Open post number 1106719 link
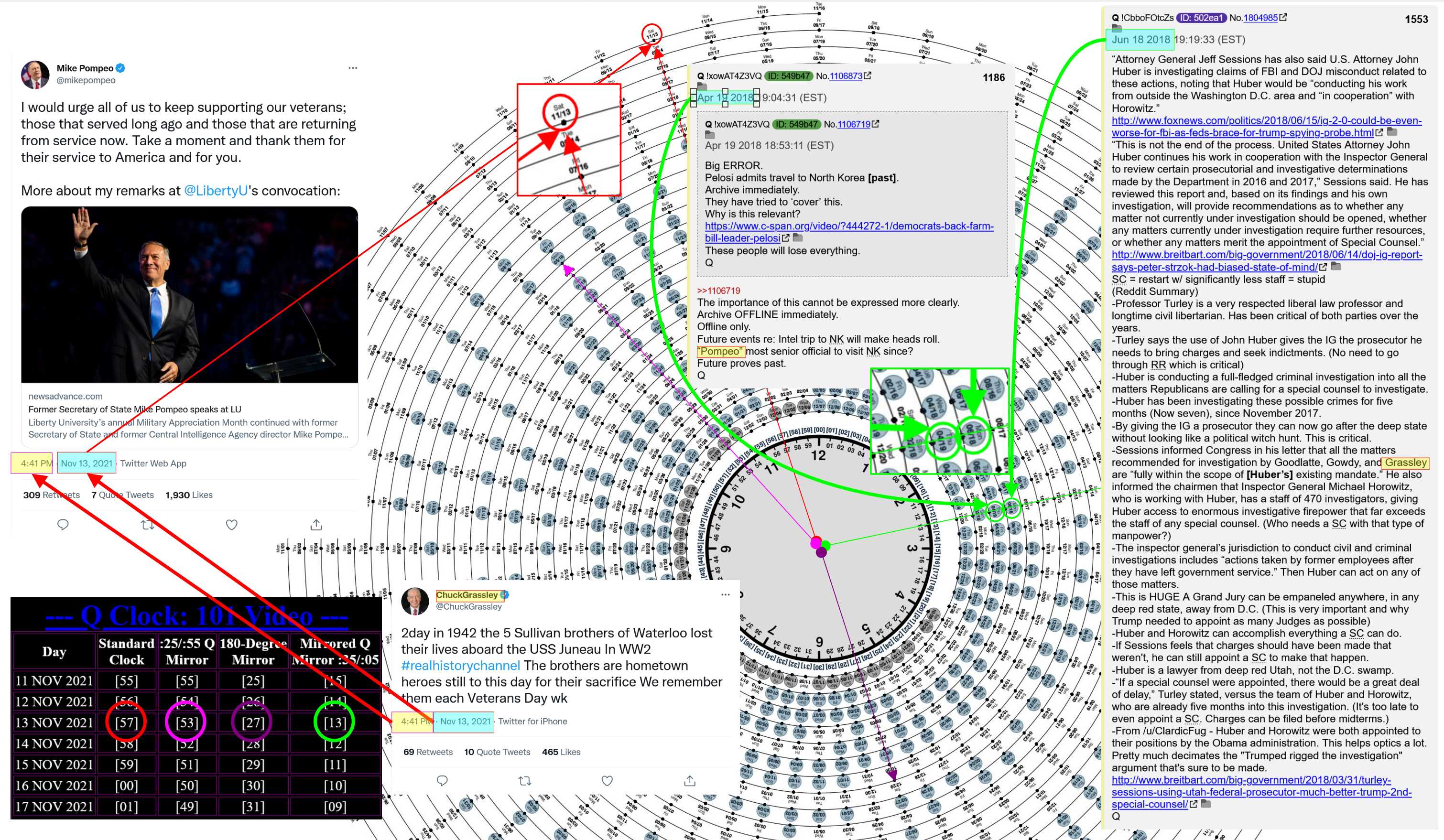The height and width of the screenshot is (840, 1444). tap(854, 124)
